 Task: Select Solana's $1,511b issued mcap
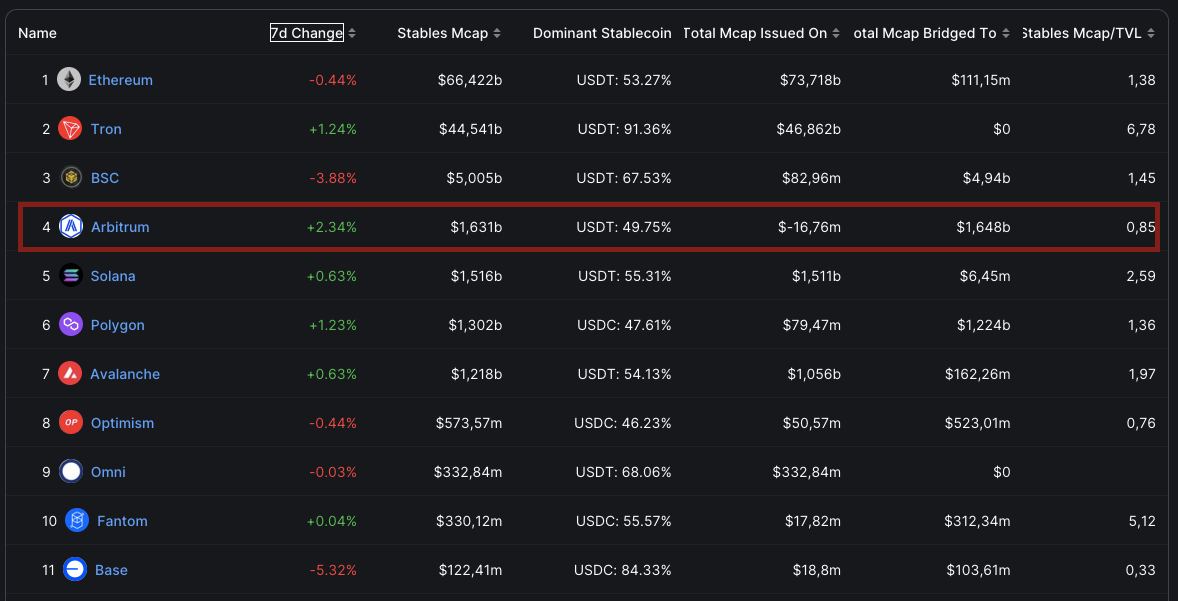(817, 276)
